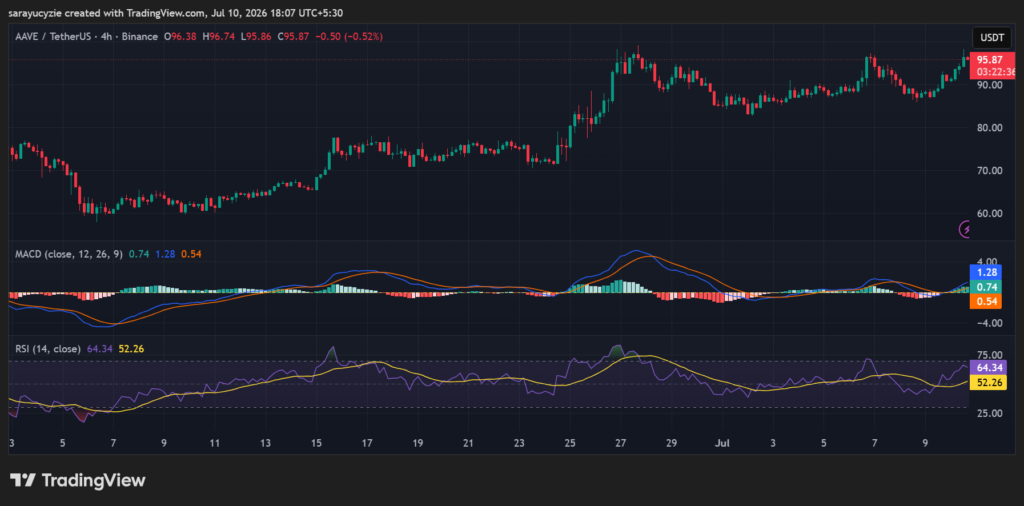The height and width of the screenshot is (506, 1024).
Task: Click the 70.00 price axis label
Action: pos(990,170)
